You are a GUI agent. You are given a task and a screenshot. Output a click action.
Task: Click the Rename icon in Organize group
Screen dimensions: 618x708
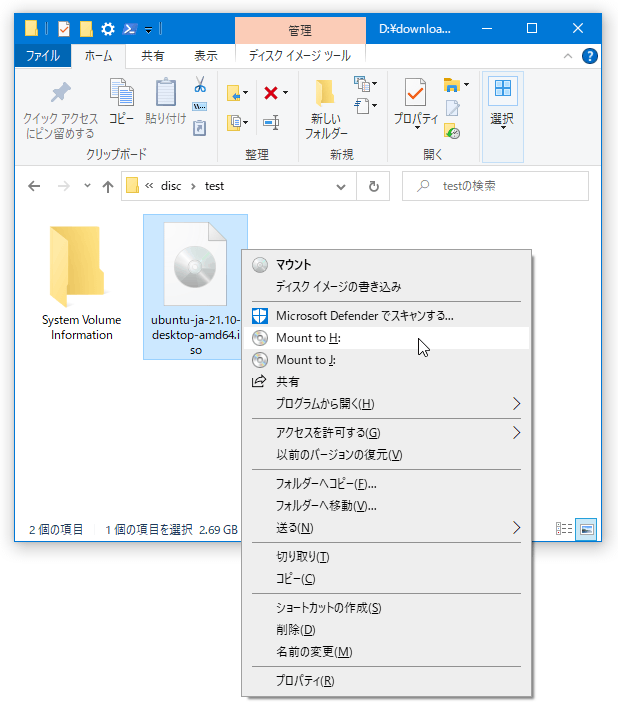(x=271, y=122)
